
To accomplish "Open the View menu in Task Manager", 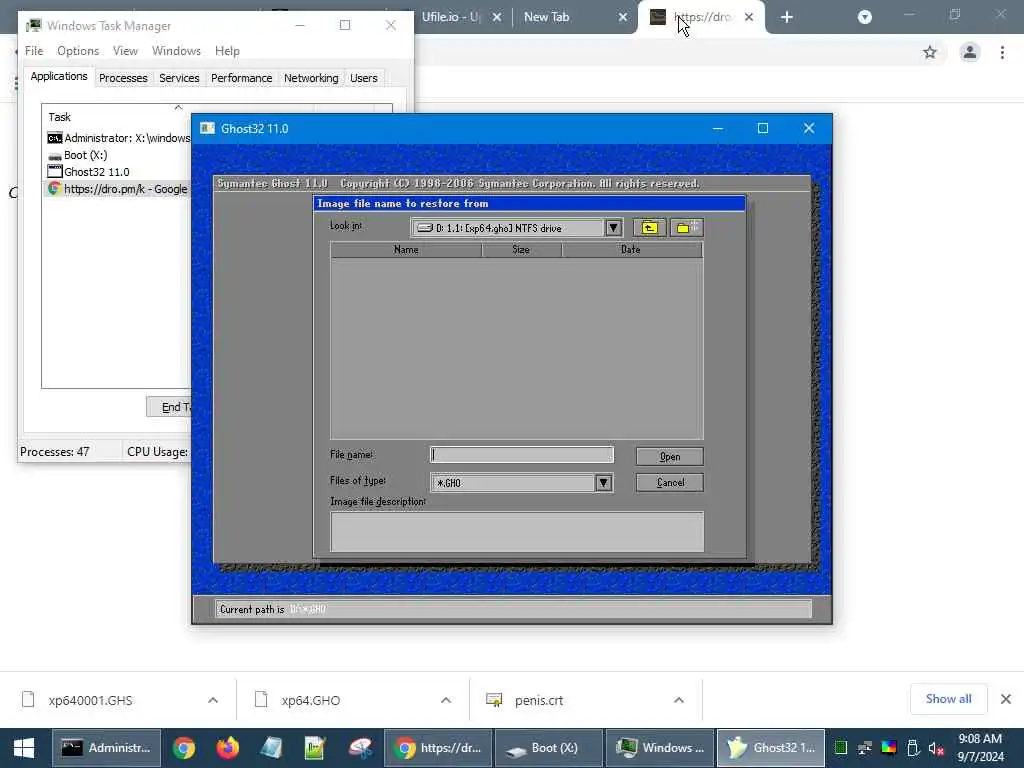I will pos(125,51).
